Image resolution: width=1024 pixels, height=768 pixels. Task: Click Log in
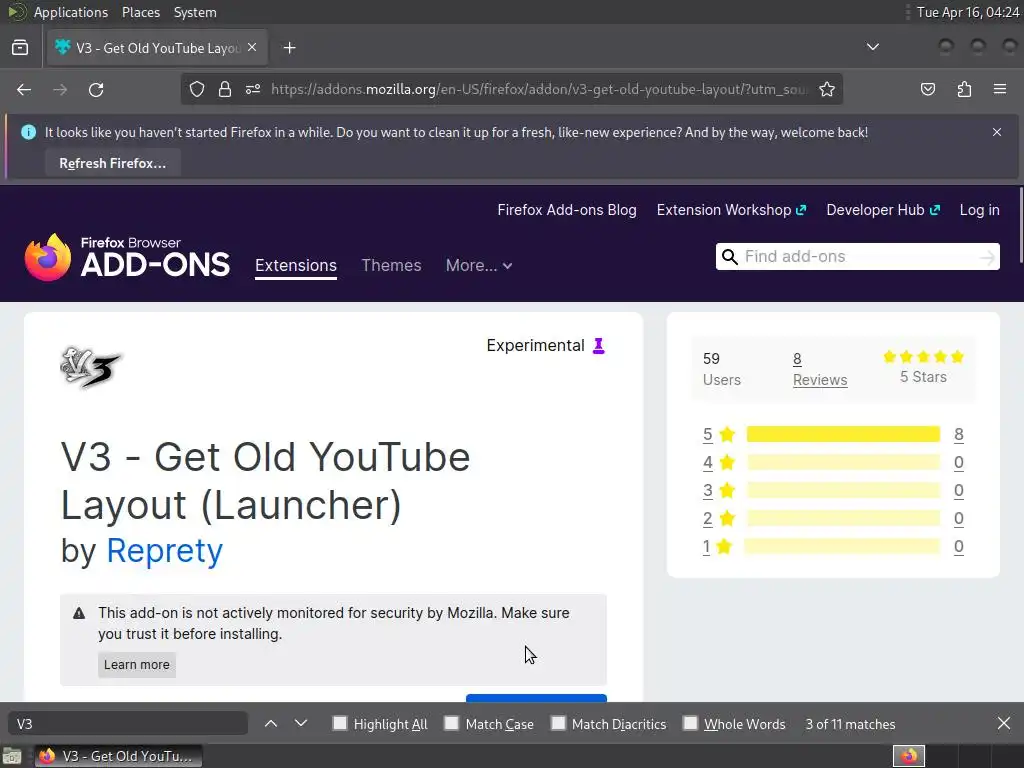tap(979, 210)
